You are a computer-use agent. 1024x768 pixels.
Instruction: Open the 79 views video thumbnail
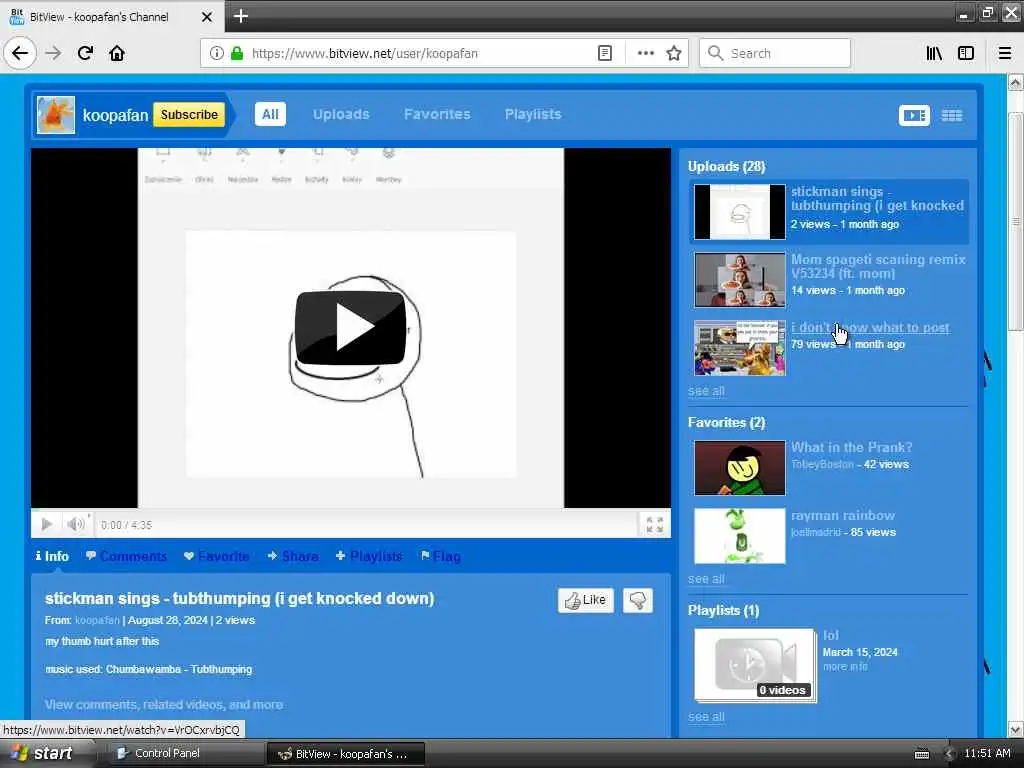[x=739, y=348]
